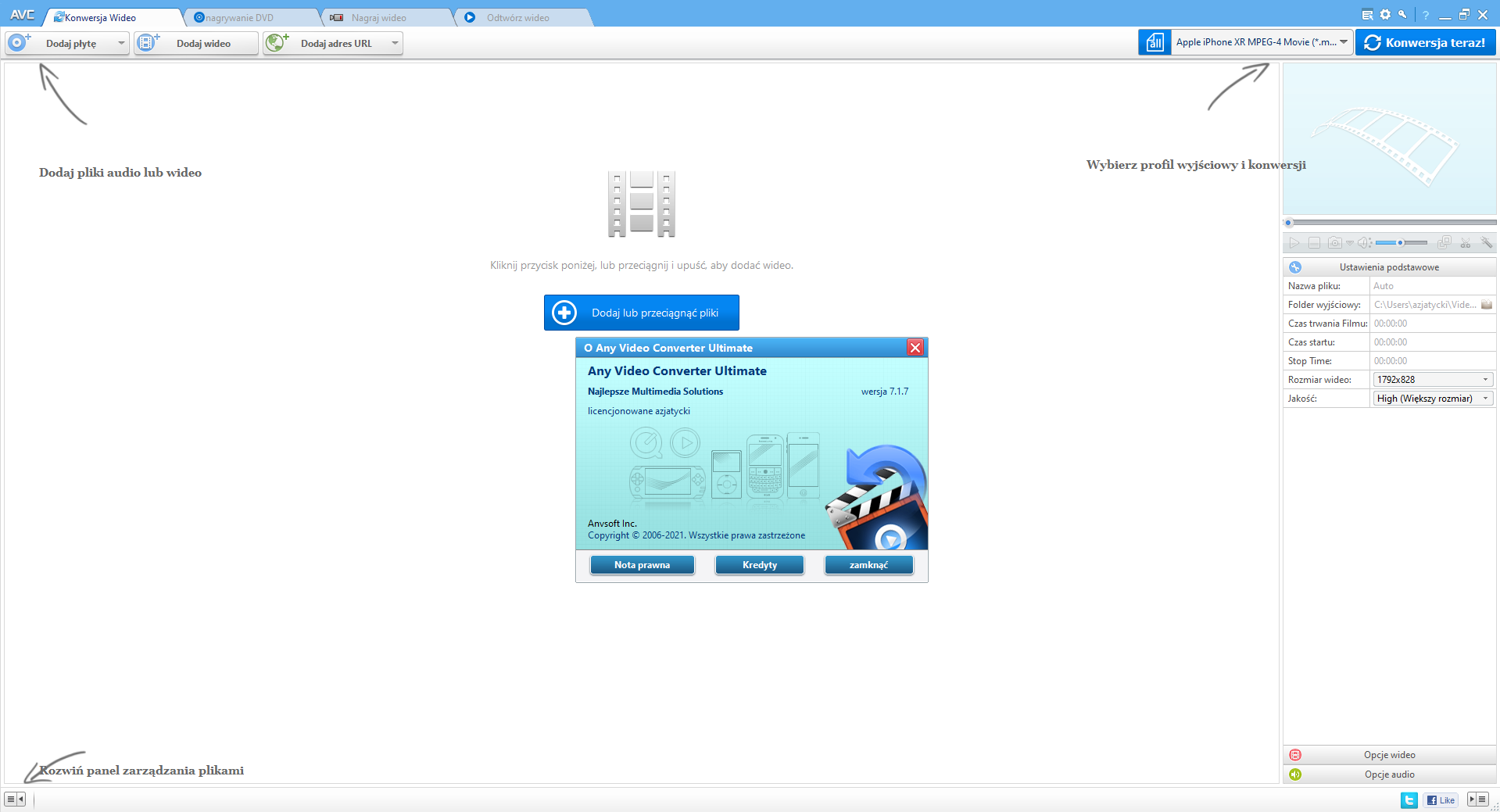Open help with the question mark icon
This screenshot has height=812, width=1500.
(x=1426, y=15)
